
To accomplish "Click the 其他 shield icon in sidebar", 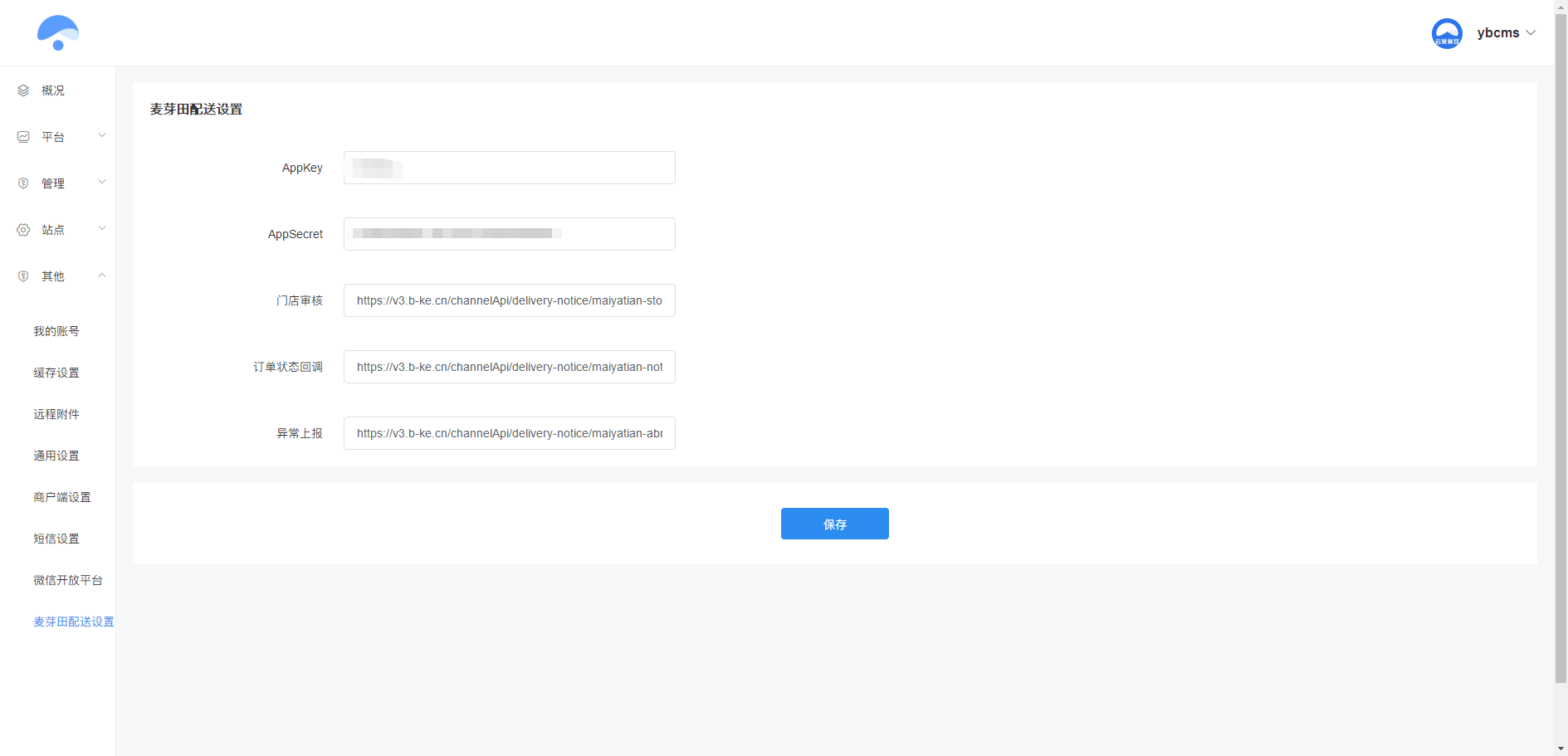I will click(x=23, y=276).
